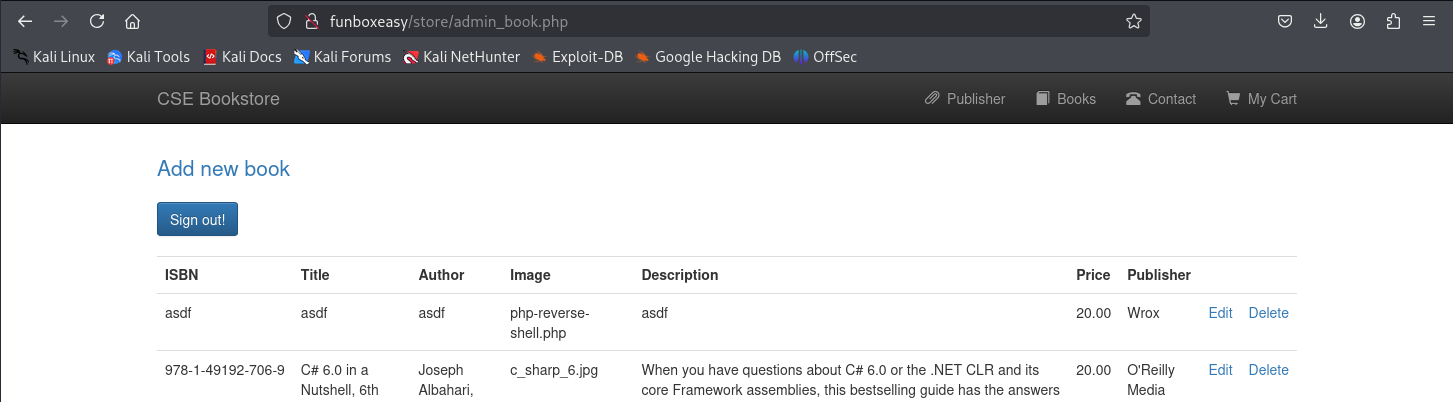The height and width of the screenshot is (402, 1453).
Task: Open the extensions puzzle icon
Action: pos(1393,21)
